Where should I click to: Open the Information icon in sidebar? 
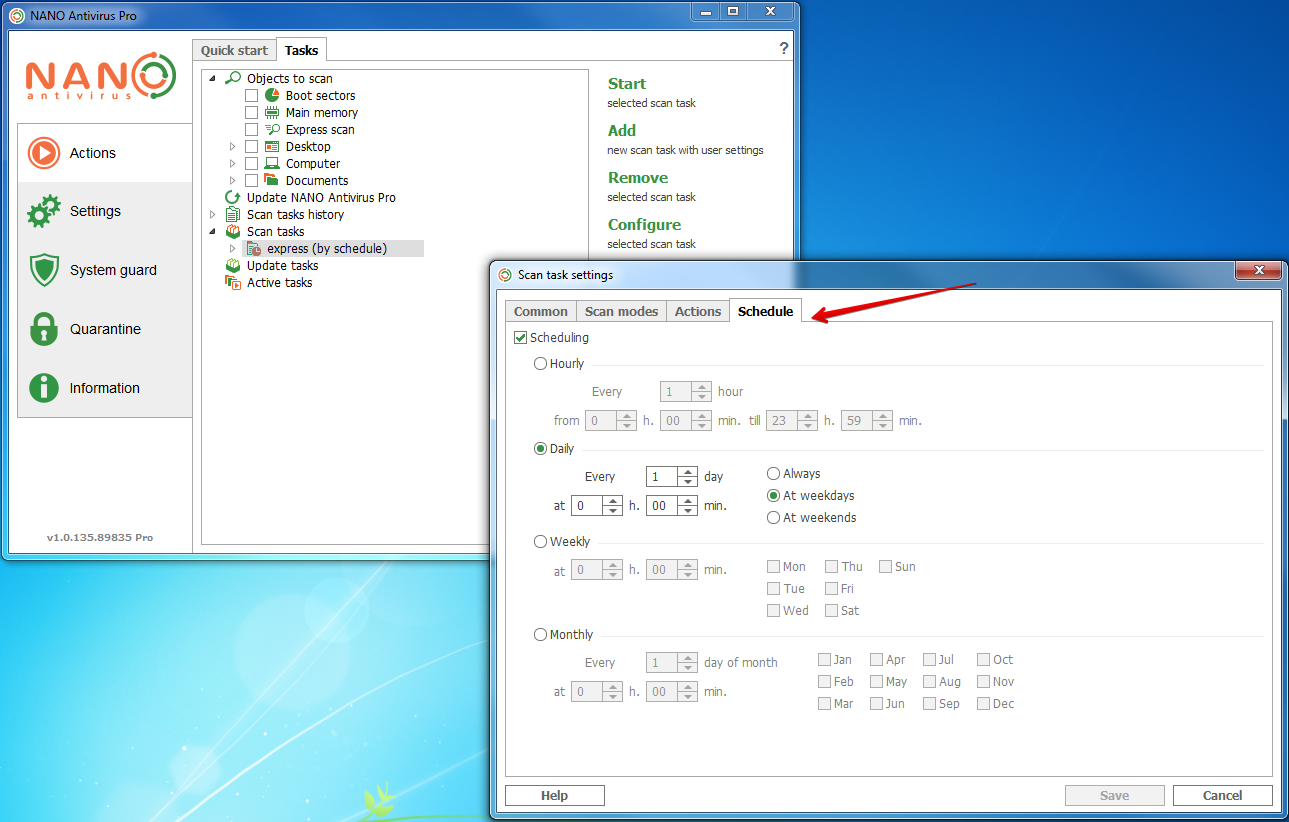tap(44, 388)
